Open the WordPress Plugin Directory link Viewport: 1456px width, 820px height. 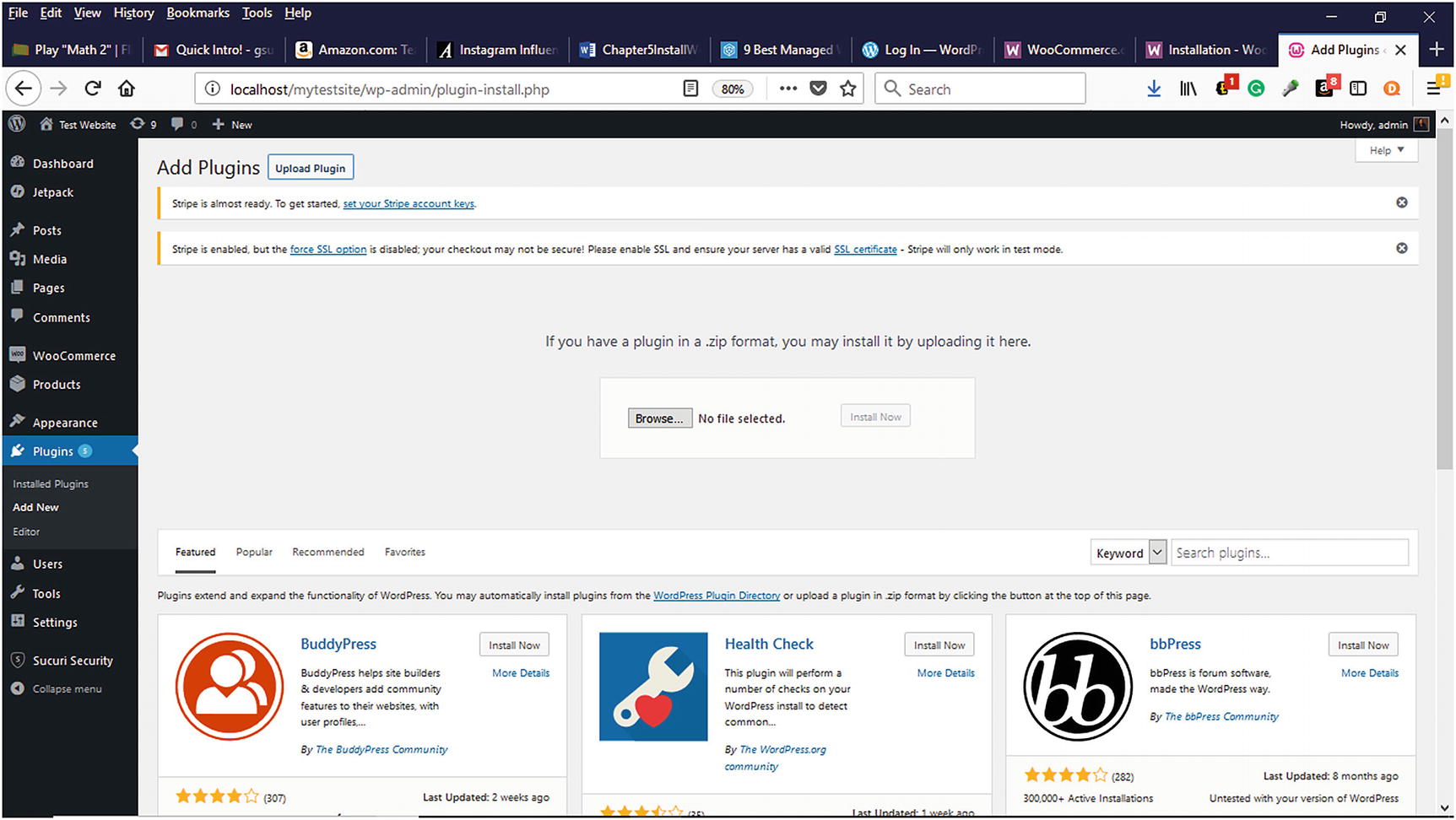tap(717, 596)
